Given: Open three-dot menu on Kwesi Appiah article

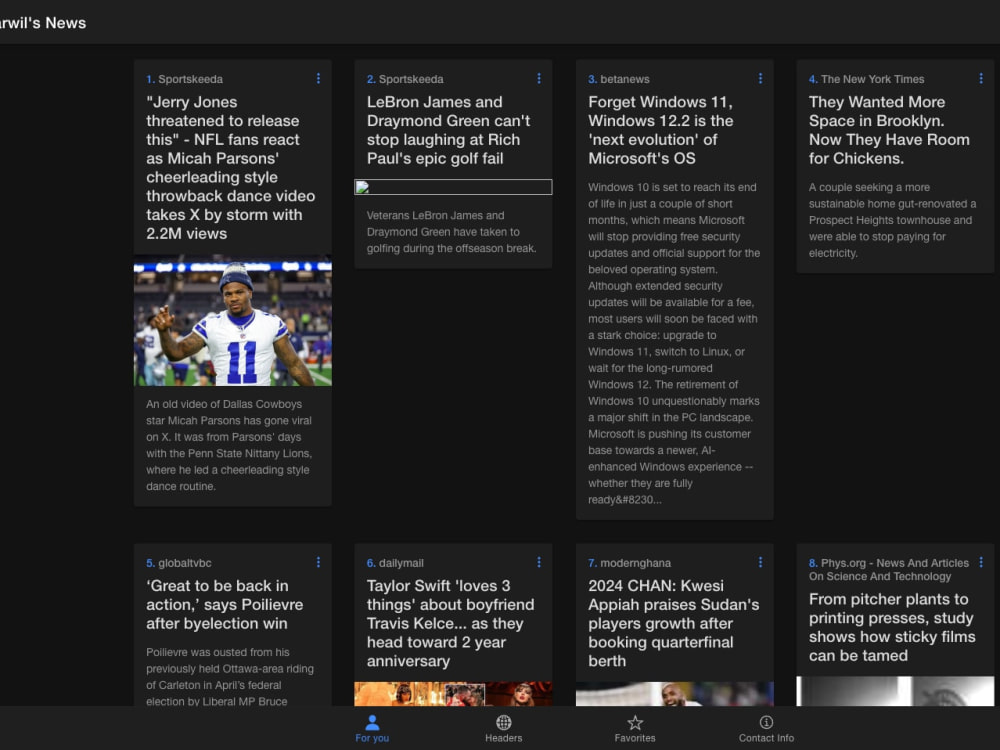Looking at the screenshot, I should pyautogui.click(x=760, y=562).
